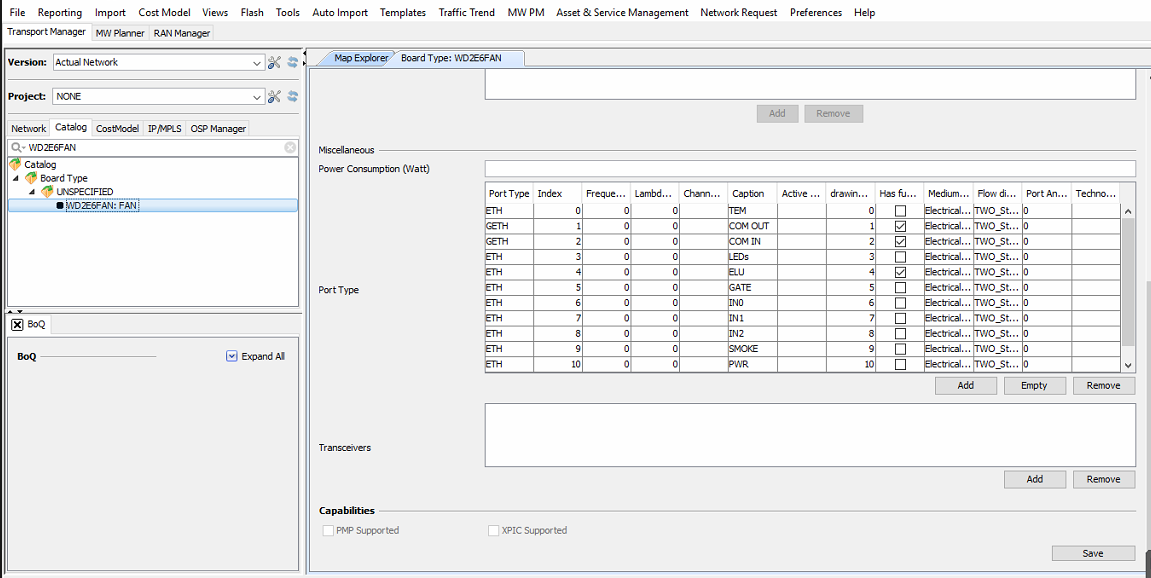This screenshot has height=578, width=1151.
Task: Select WD2E6FAN: FAN board in tree
Action: 101,205
